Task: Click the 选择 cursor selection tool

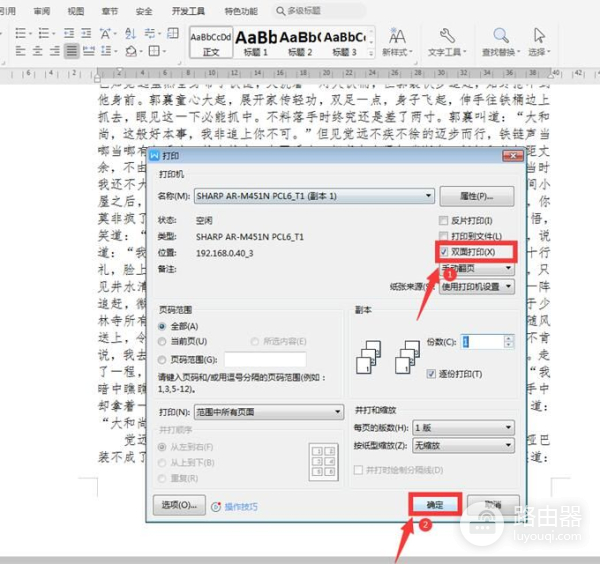Action: tap(539, 42)
